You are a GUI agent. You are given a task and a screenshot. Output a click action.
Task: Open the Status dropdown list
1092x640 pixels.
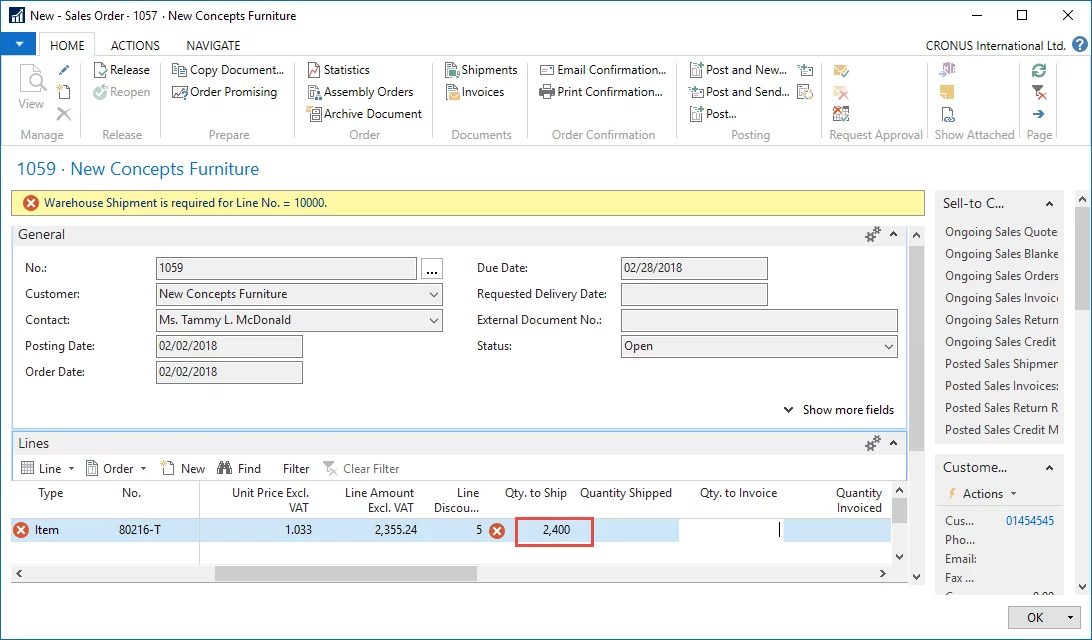click(x=888, y=346)
